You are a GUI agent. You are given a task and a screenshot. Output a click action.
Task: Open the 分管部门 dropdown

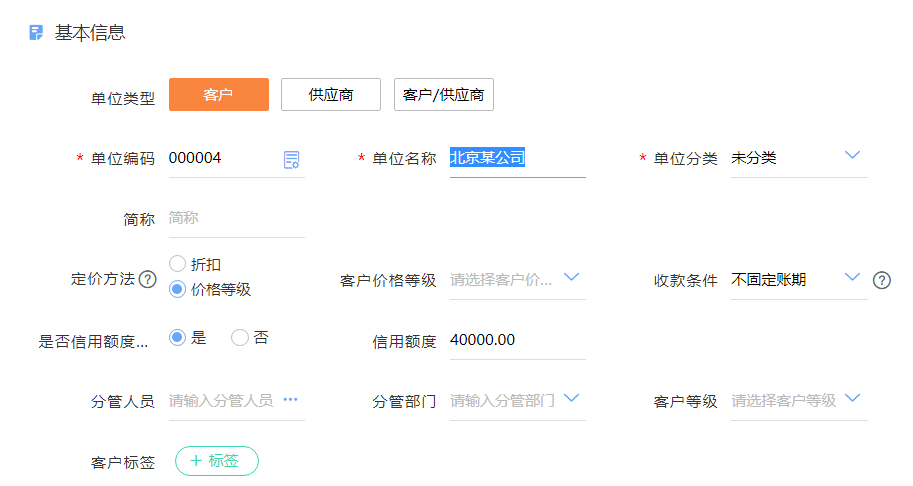tap(571, 398)
